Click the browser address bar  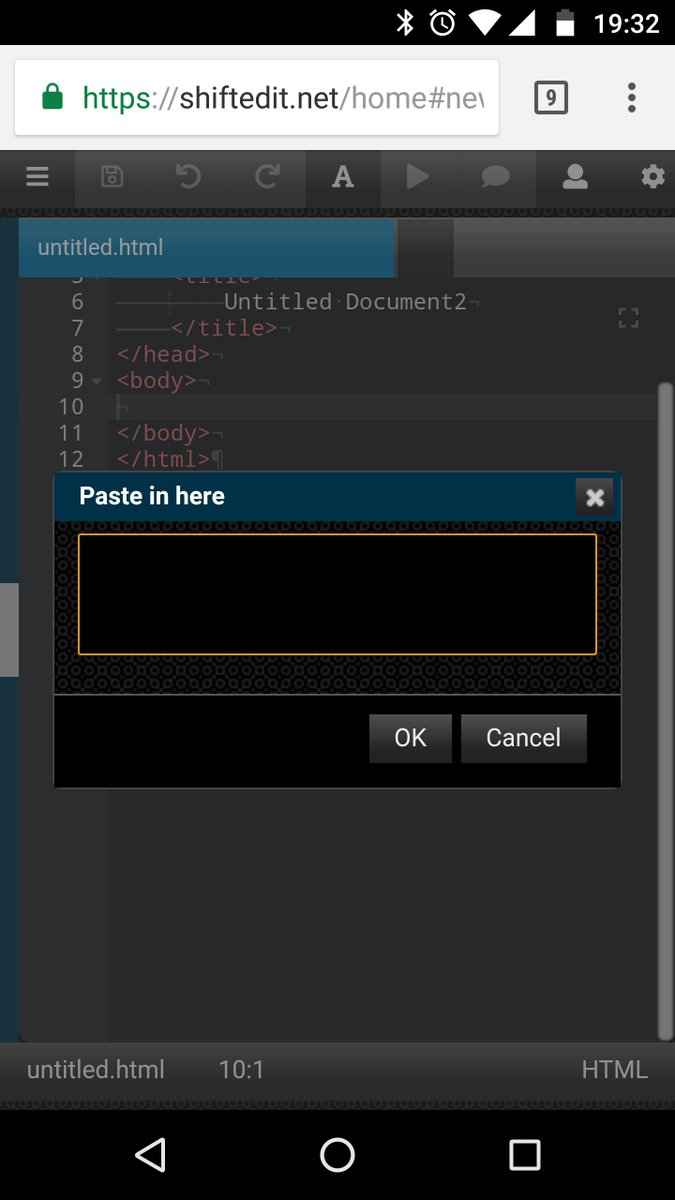tap(257, 97)
